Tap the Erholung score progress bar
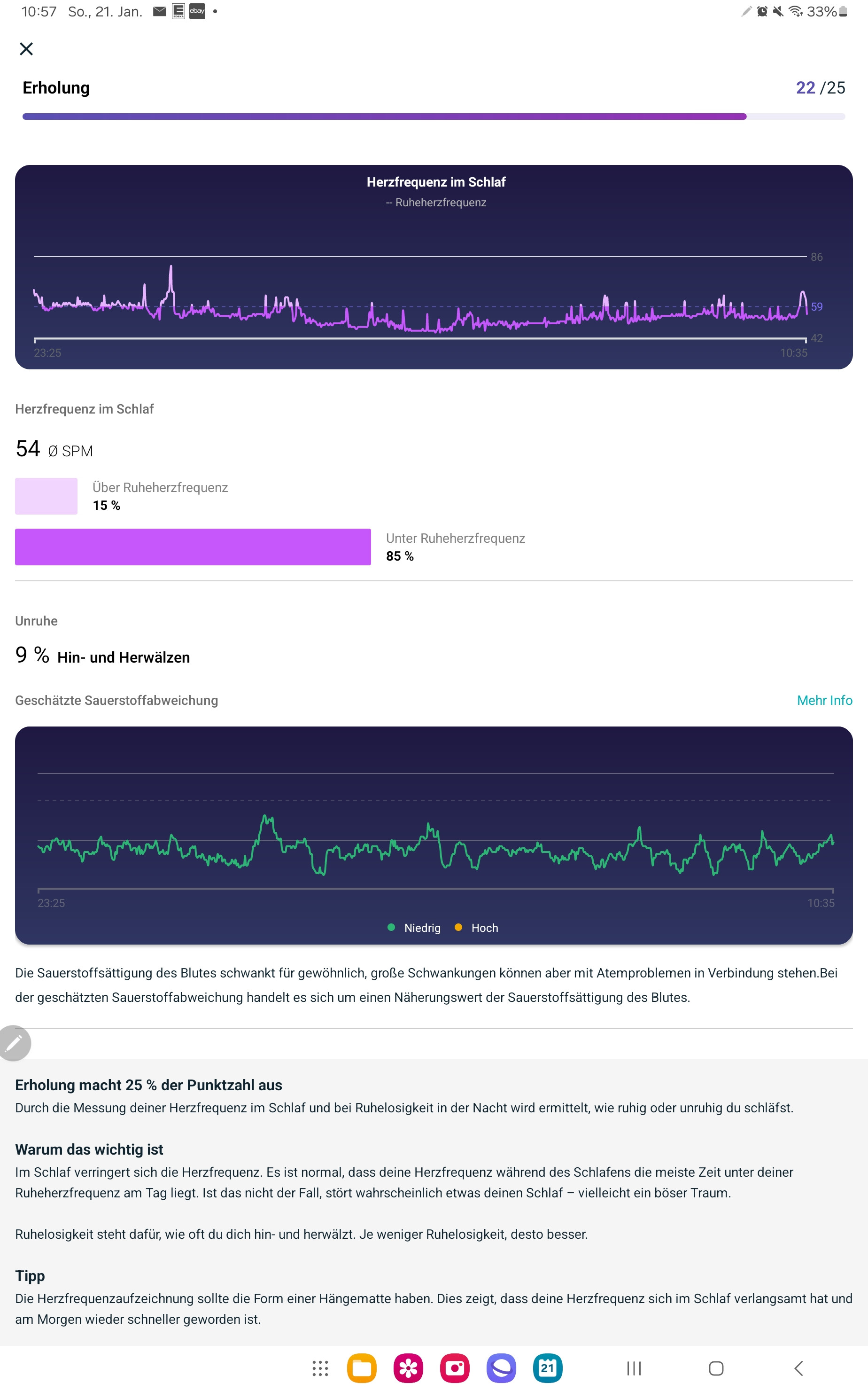The image size is (868, 1391). click(x=434, y=117)
